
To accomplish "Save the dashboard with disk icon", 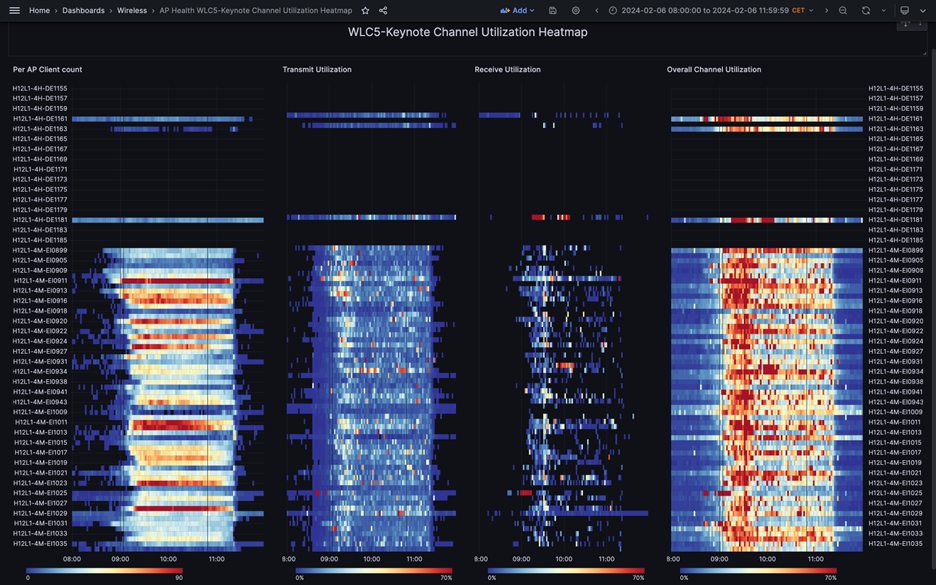I will (x=553, y=11).
